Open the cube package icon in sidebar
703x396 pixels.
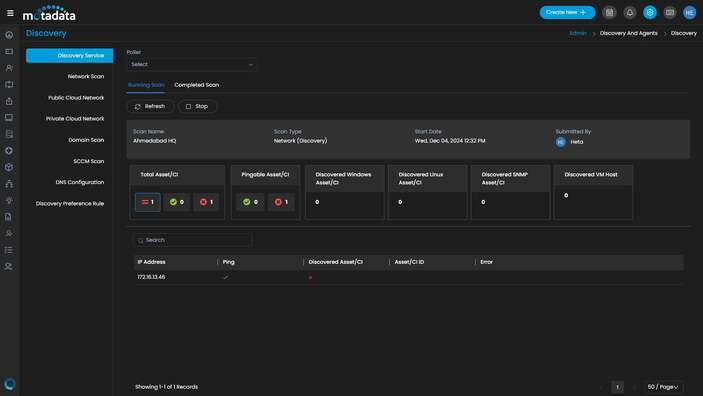point(9,167)
